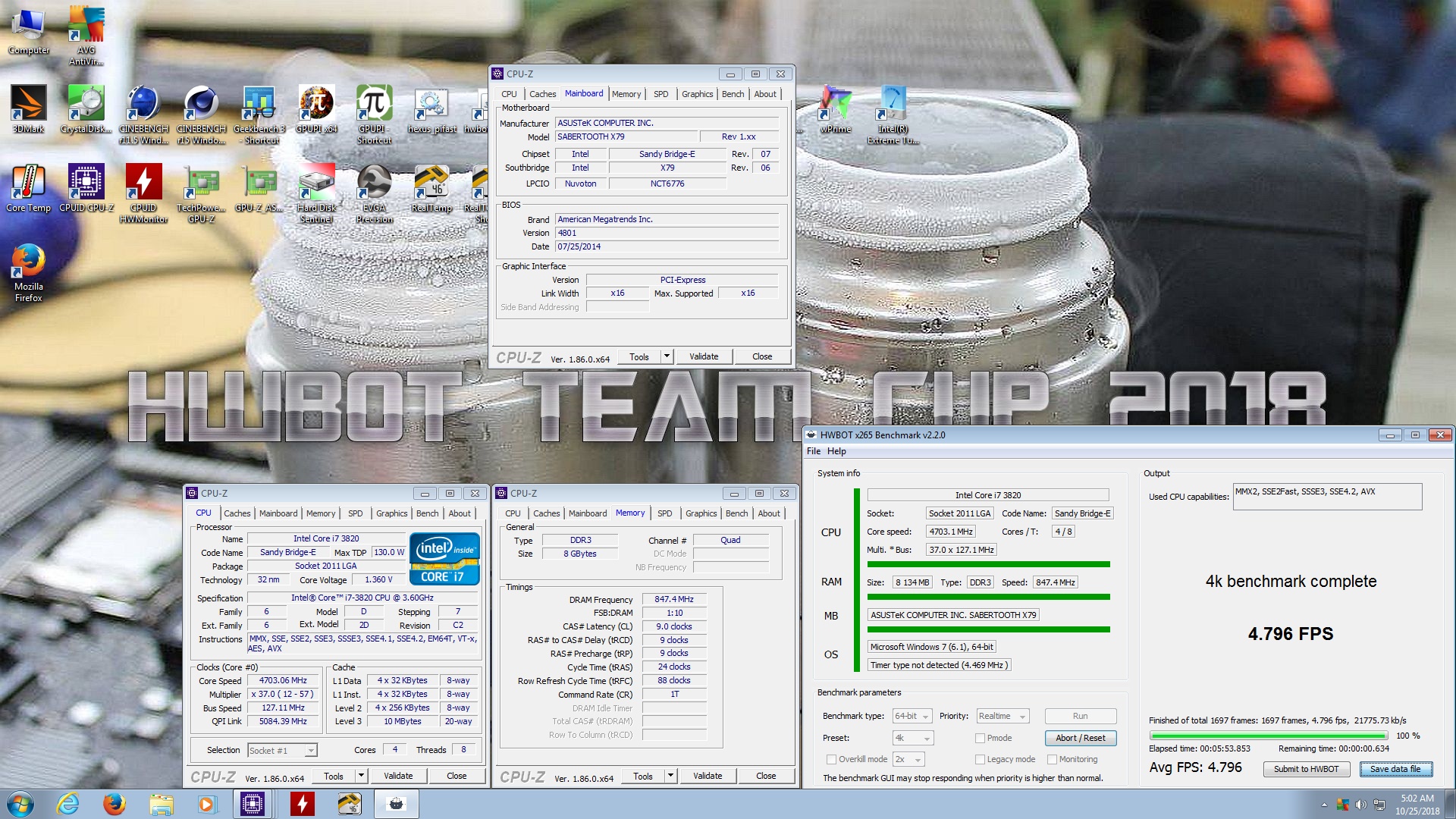Open Windows Explorer folder on taskbar
This screenshot has width=1456, height=819.
point(161,804)
